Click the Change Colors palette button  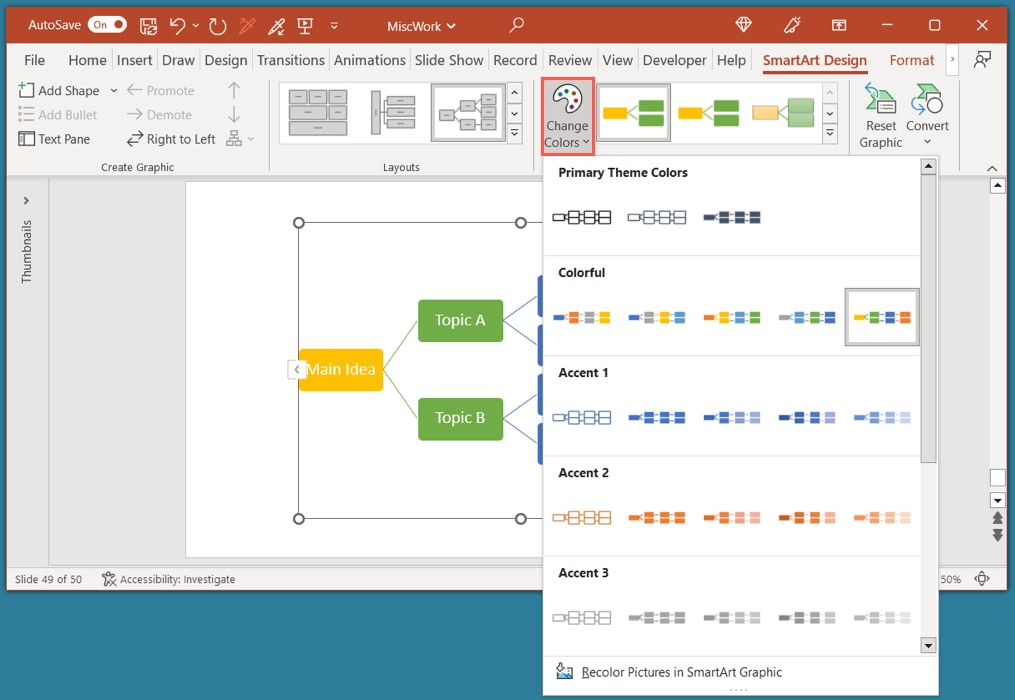(567, 116)
